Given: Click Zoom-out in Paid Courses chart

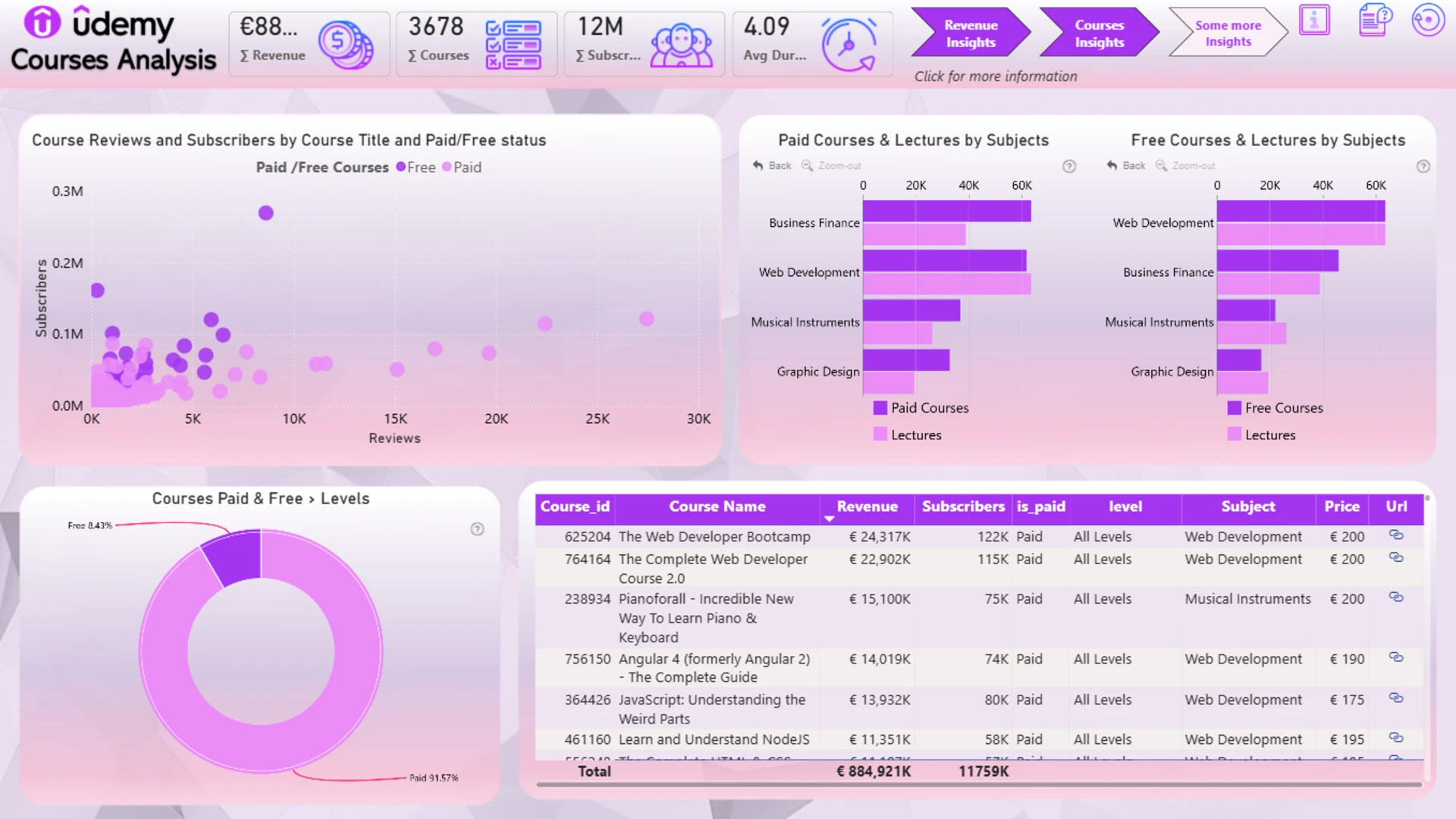Looking at the screenshot, I should coord(831,165).
